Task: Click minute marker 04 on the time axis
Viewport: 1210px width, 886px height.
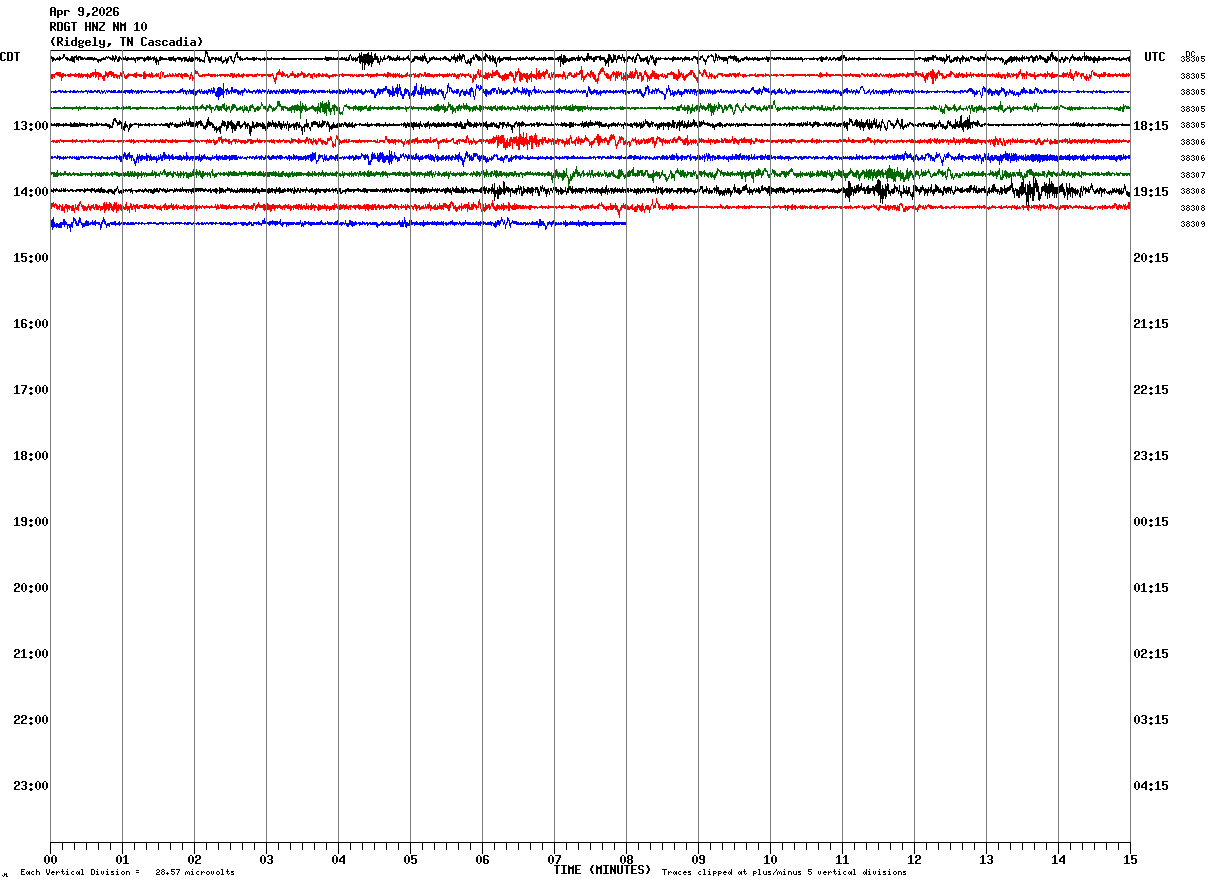Action: pyautogui.click(x=338, y=859)
